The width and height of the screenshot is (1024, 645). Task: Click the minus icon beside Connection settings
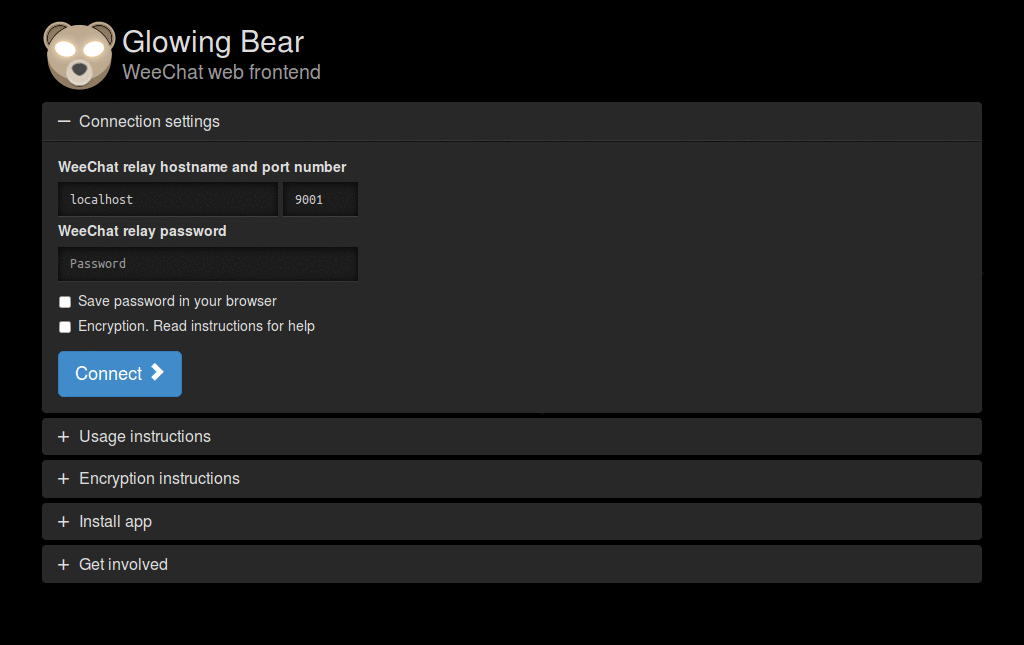pos(64,120)
